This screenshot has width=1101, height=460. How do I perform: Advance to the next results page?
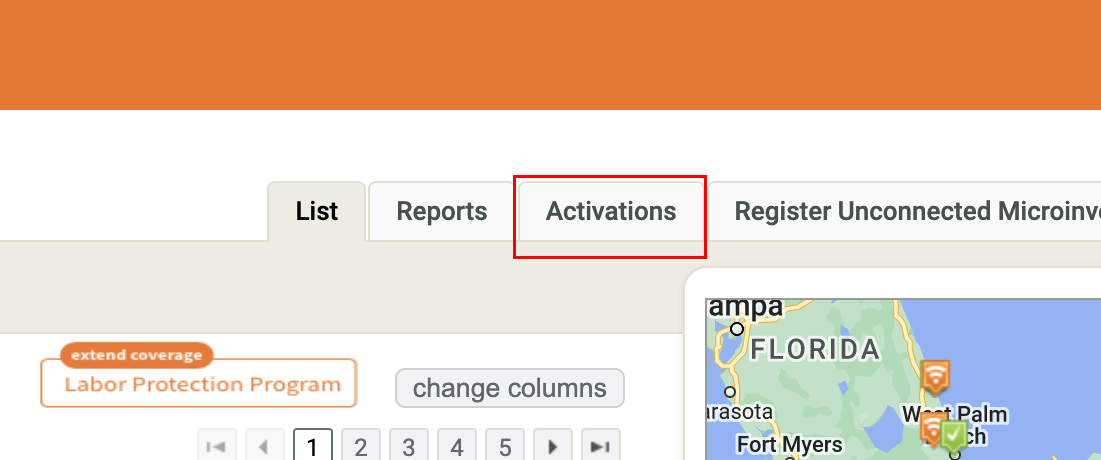point(553,446)
